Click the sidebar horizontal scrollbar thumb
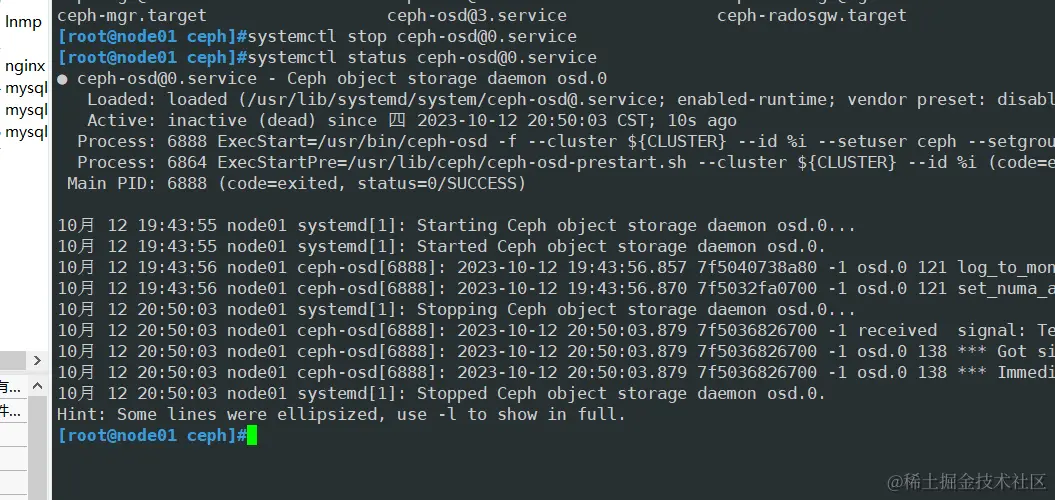 tap(14, 360)
